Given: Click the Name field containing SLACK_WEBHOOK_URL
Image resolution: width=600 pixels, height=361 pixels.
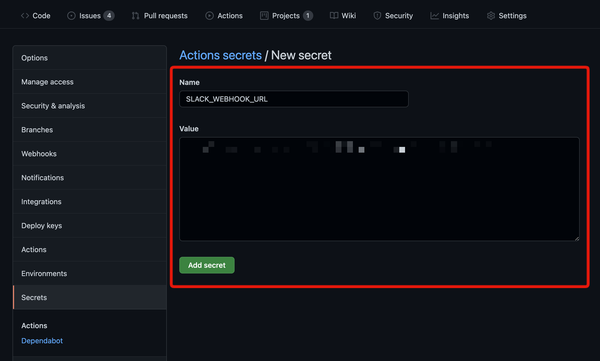Looking at the screenshot, I should click(293, 99).
